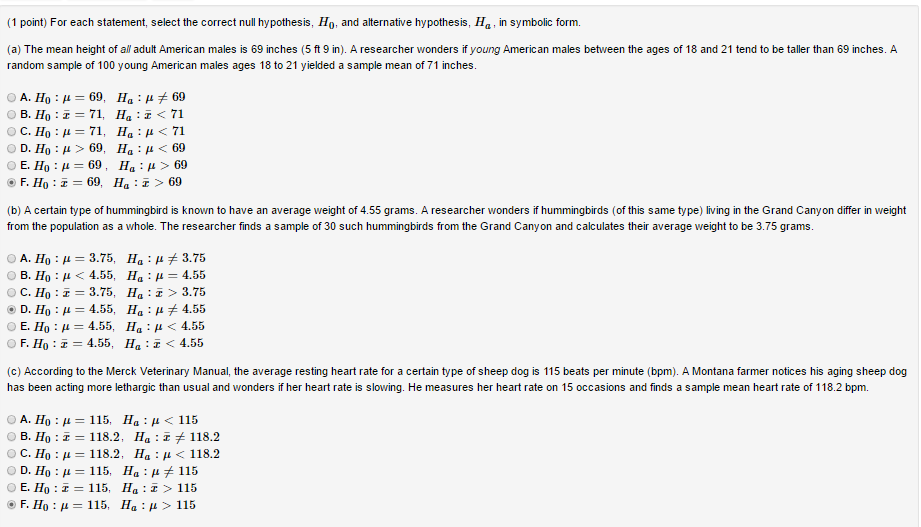The height and width of the screenshot is (527, 921).
Task: Select option A for sheep dog question (c)
Action: pyautogui.click(x=11, y=420)
